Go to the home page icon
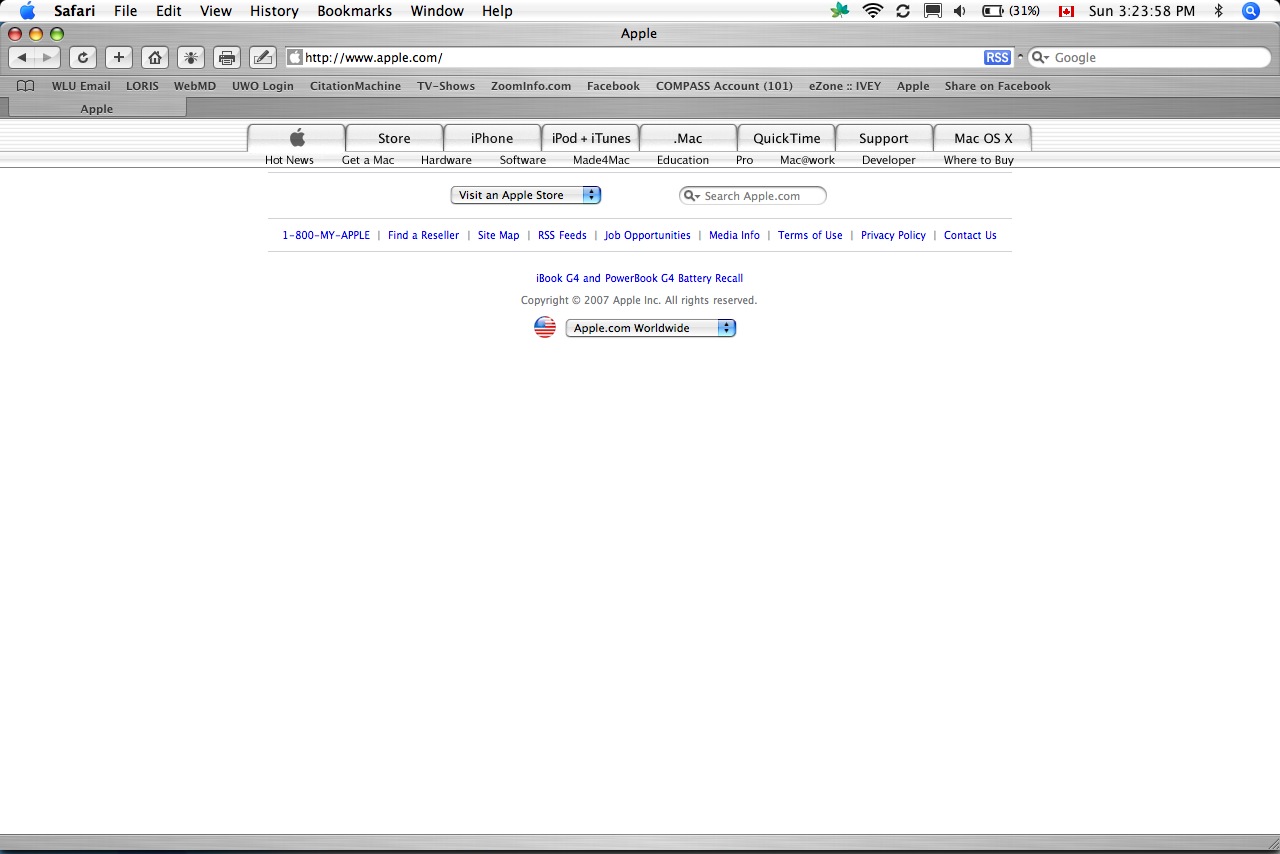The image size is (1280, 854). [154, 57]
